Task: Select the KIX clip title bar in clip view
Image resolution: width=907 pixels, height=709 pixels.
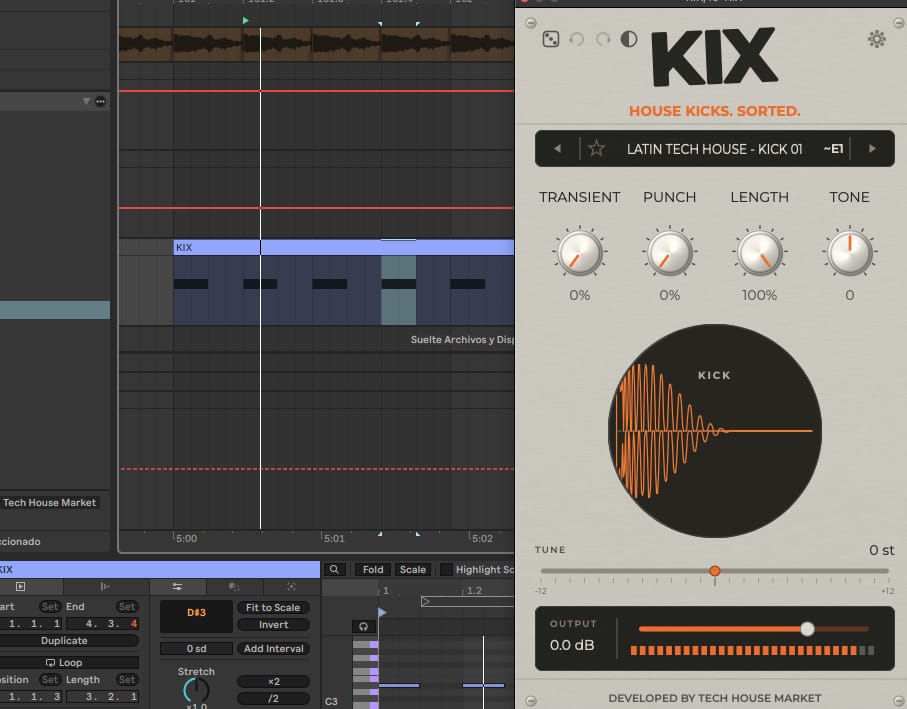Action: click(x=160, y=570)
